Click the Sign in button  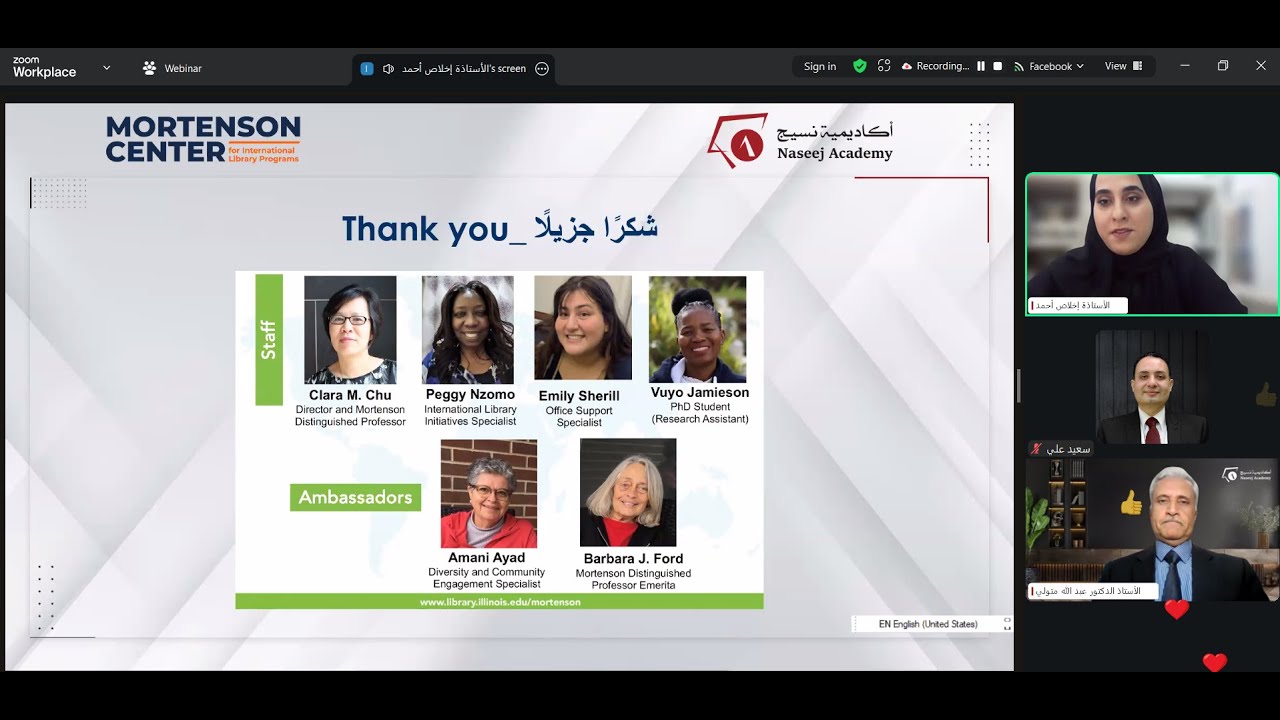[x=820, y=67]
